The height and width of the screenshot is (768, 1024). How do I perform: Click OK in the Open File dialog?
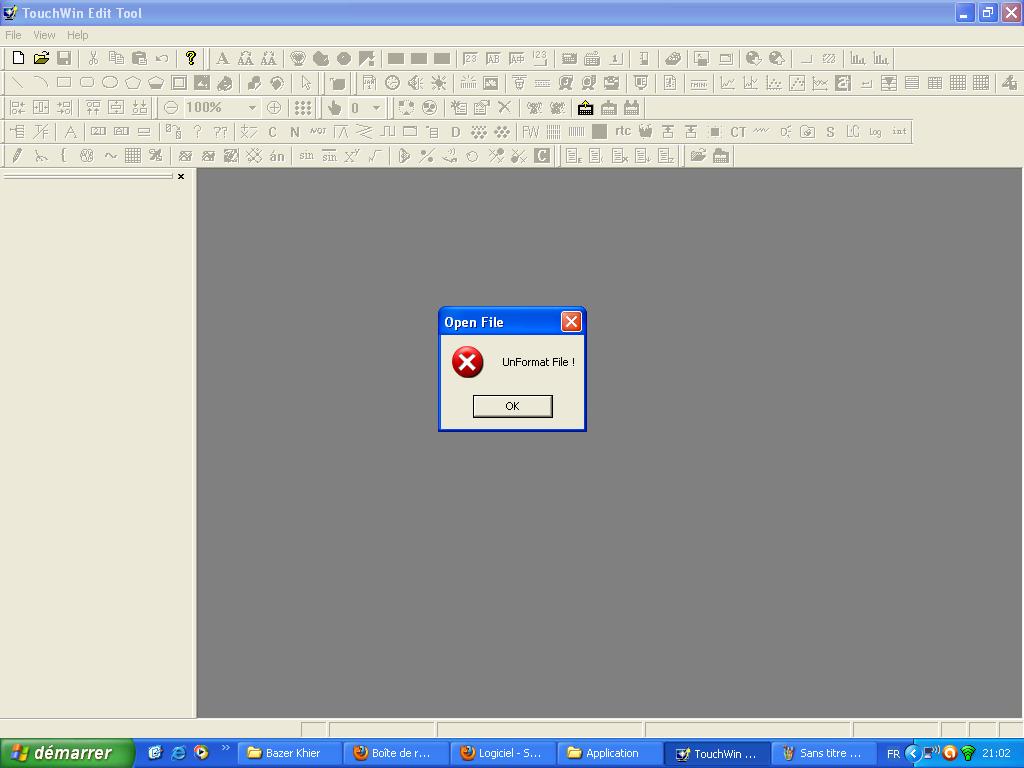point(512,406)
